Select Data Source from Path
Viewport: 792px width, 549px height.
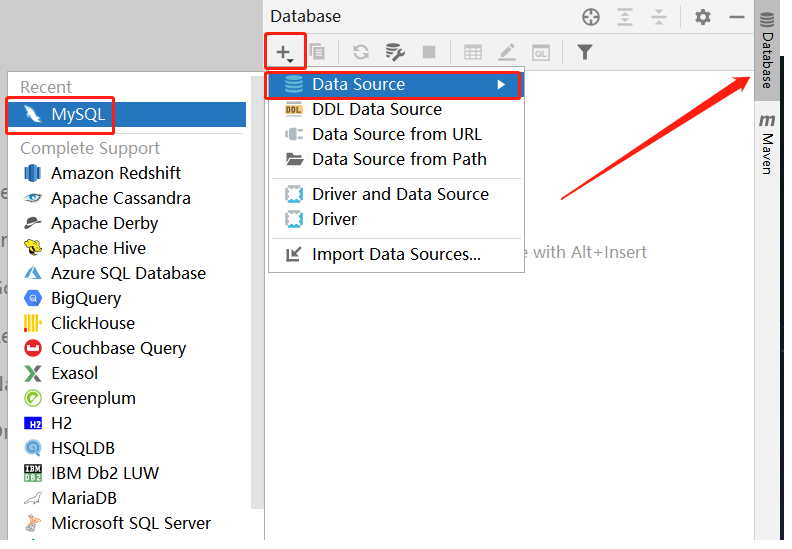coord(397,160)
